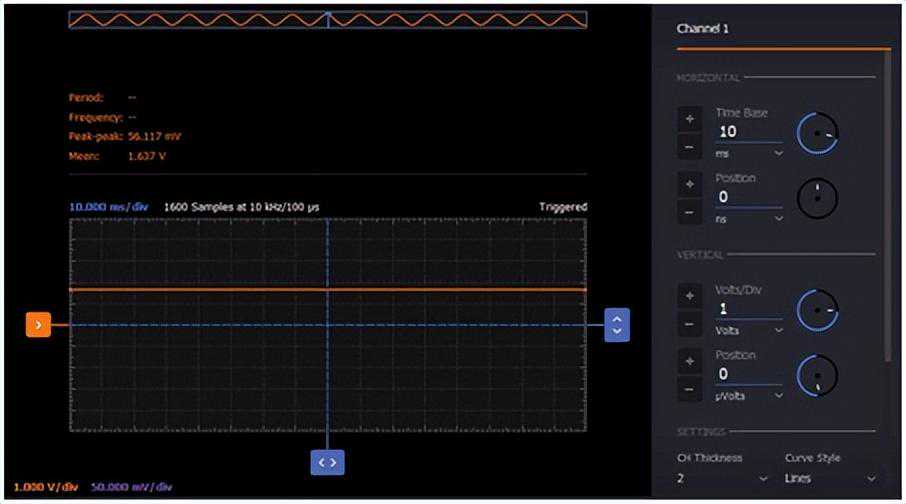The image size is (906, 504).
Task: Open the Time Base unit dropdown
Action: (x=749, y=153)
